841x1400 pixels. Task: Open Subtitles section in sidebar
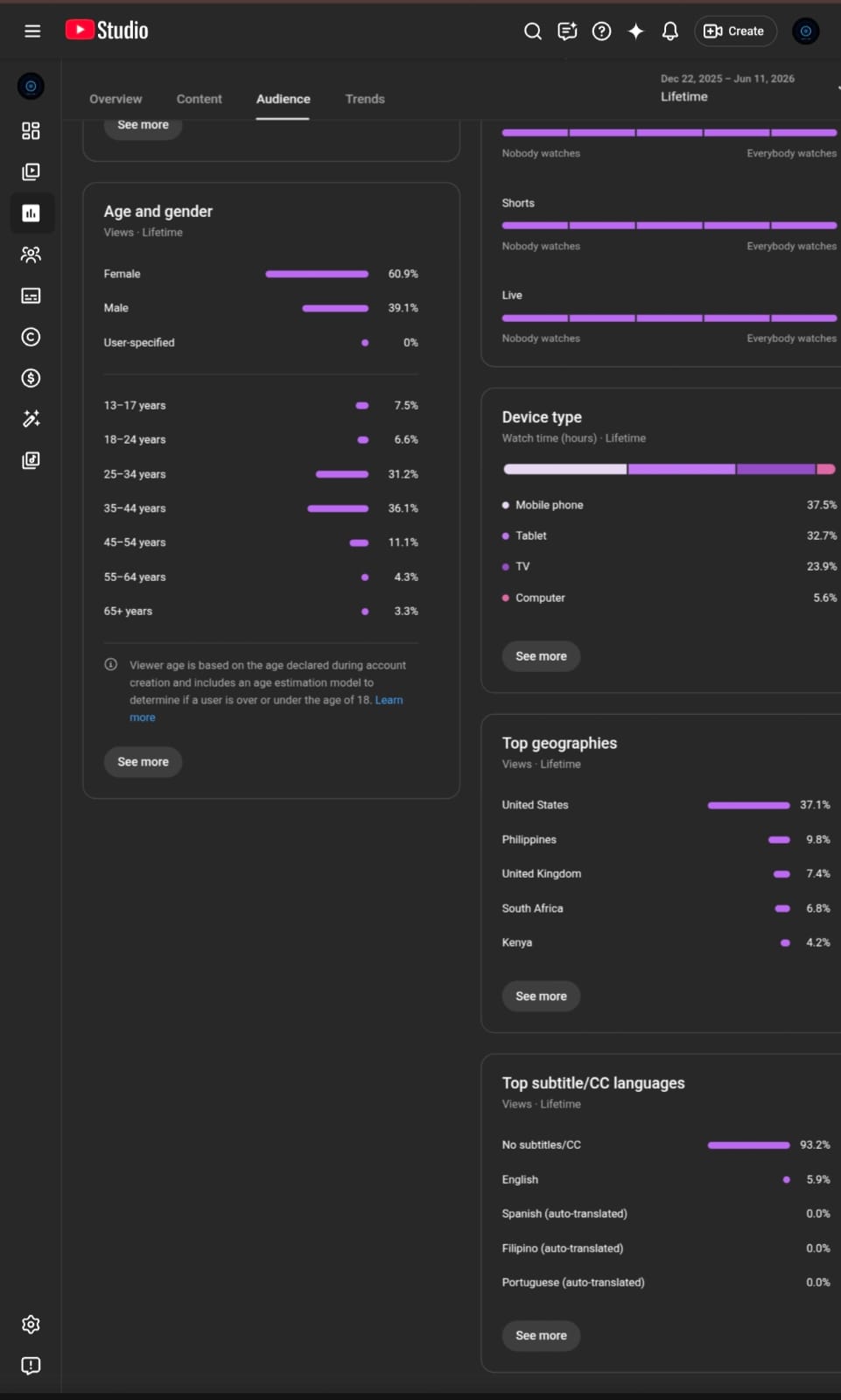point(31,296)
